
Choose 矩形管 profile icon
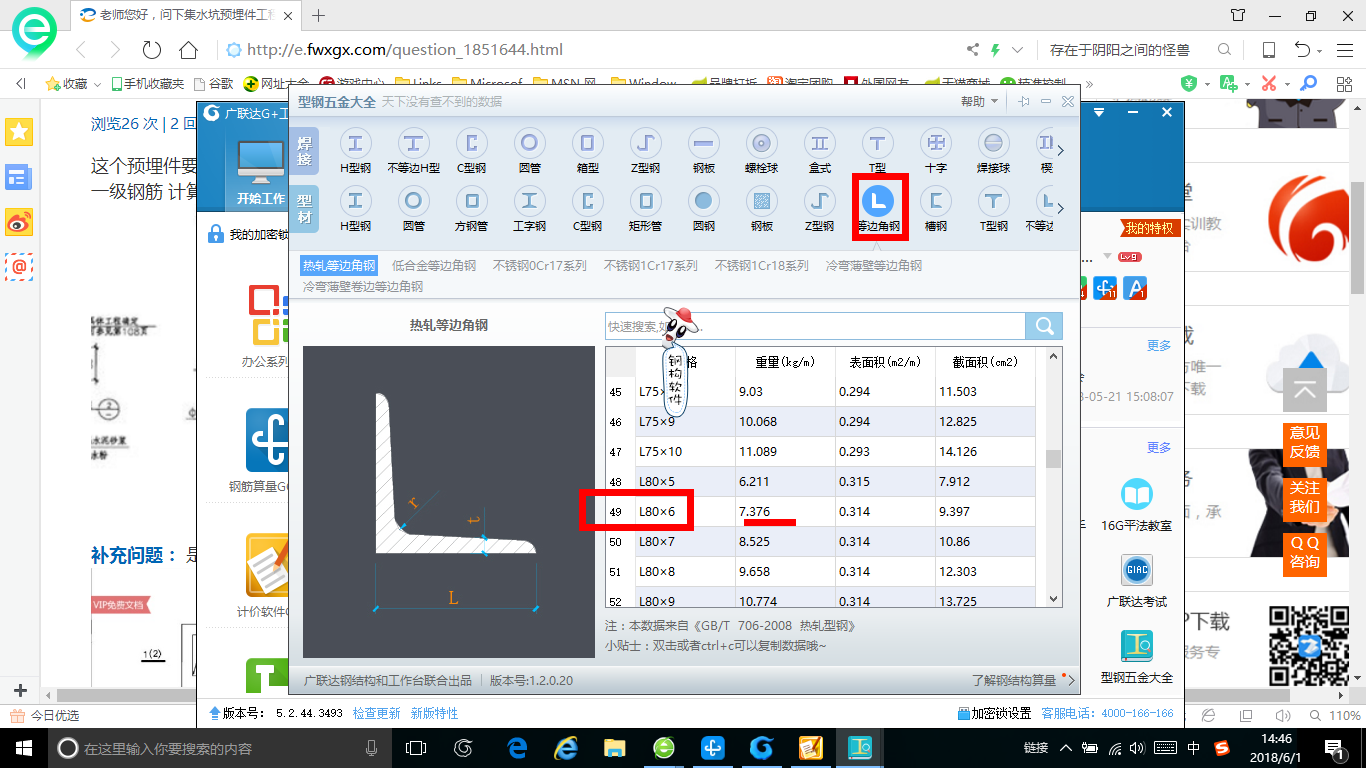pos(645,209)
